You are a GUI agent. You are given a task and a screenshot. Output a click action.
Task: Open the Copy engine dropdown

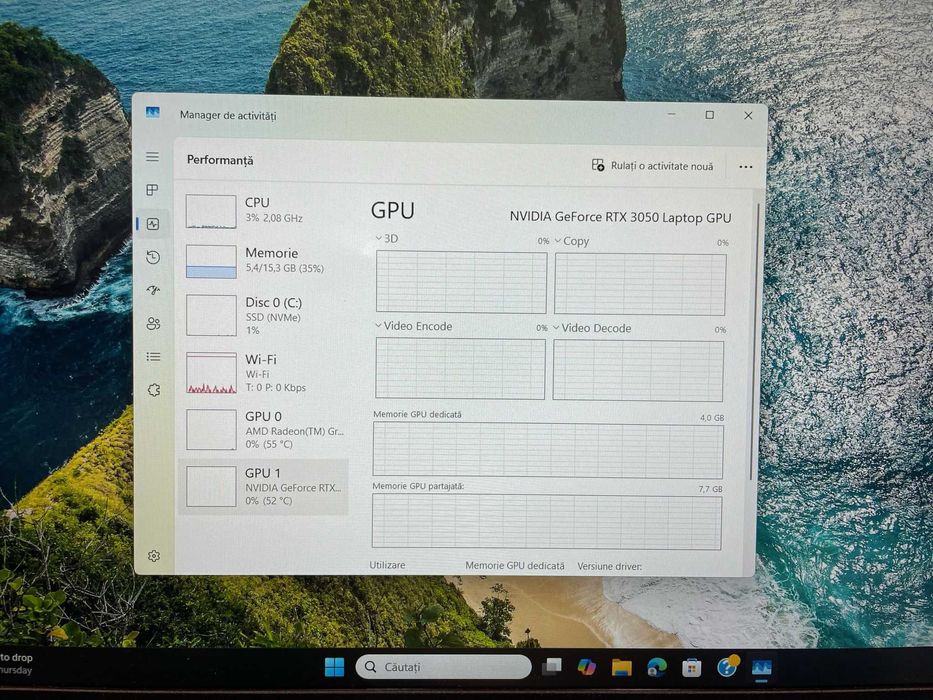(x=572, y=241)
